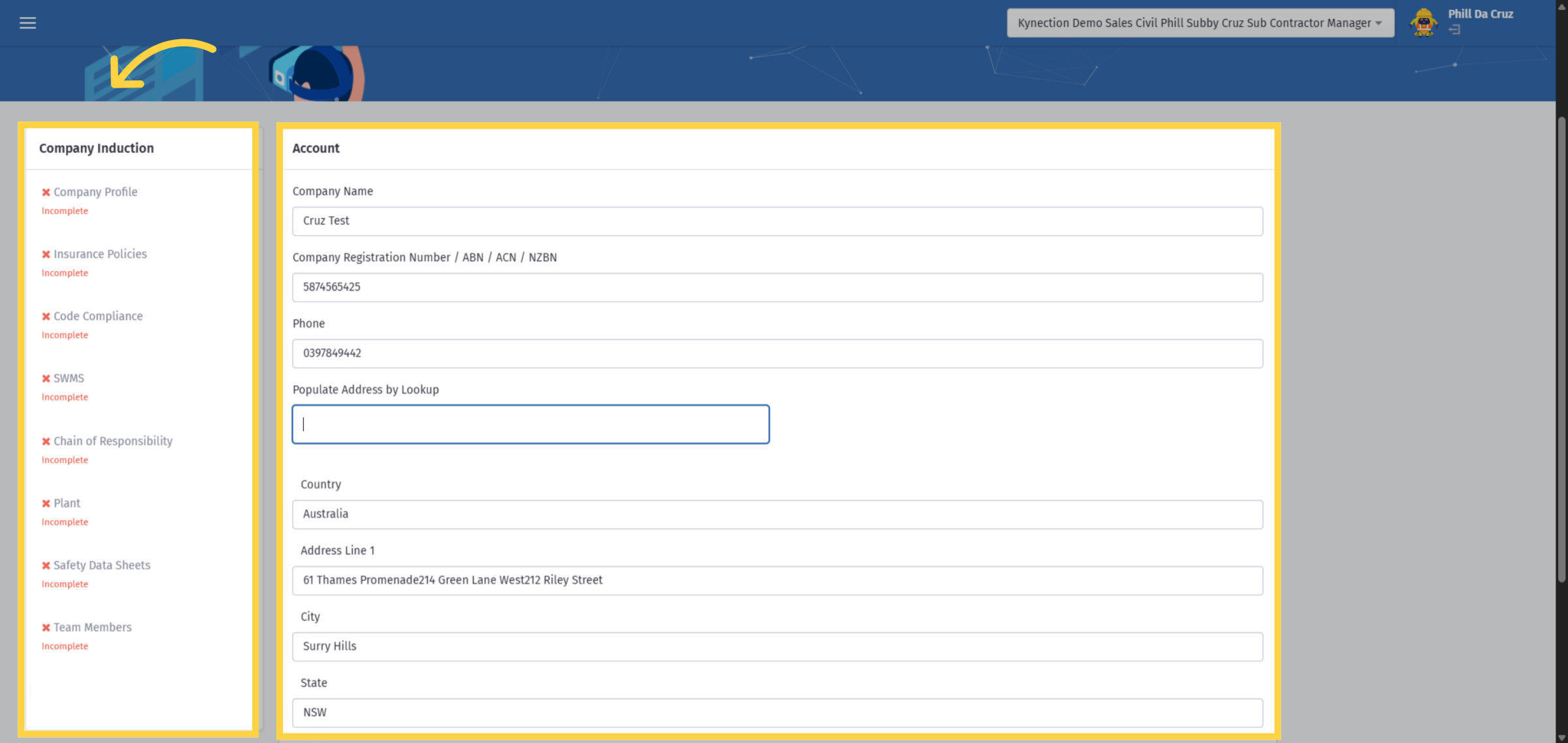
Task: Click the Country field showing Australia
Action: pyautogui.click(x=777, y=514)
